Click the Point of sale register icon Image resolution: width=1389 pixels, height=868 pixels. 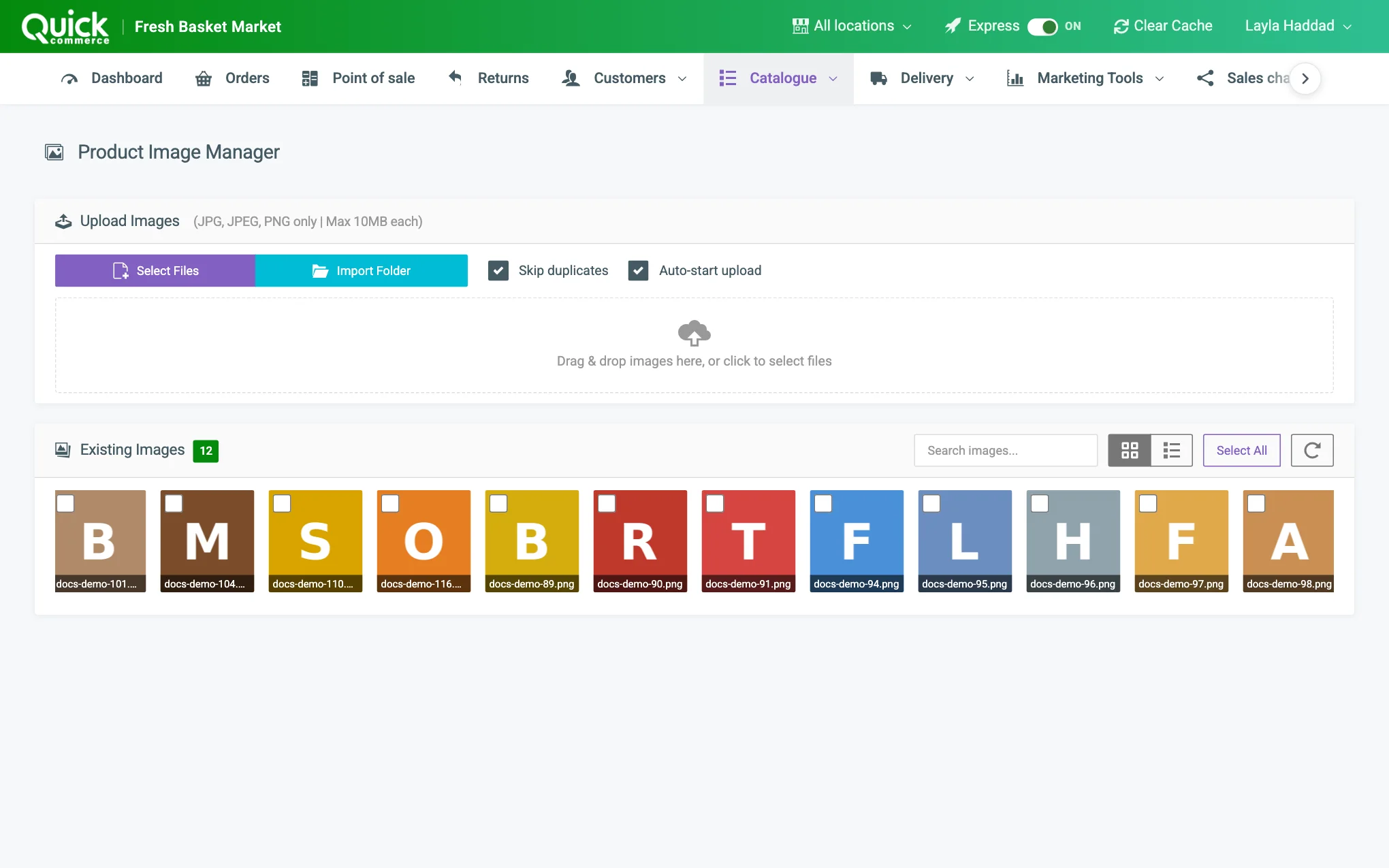tap(310, 78)
